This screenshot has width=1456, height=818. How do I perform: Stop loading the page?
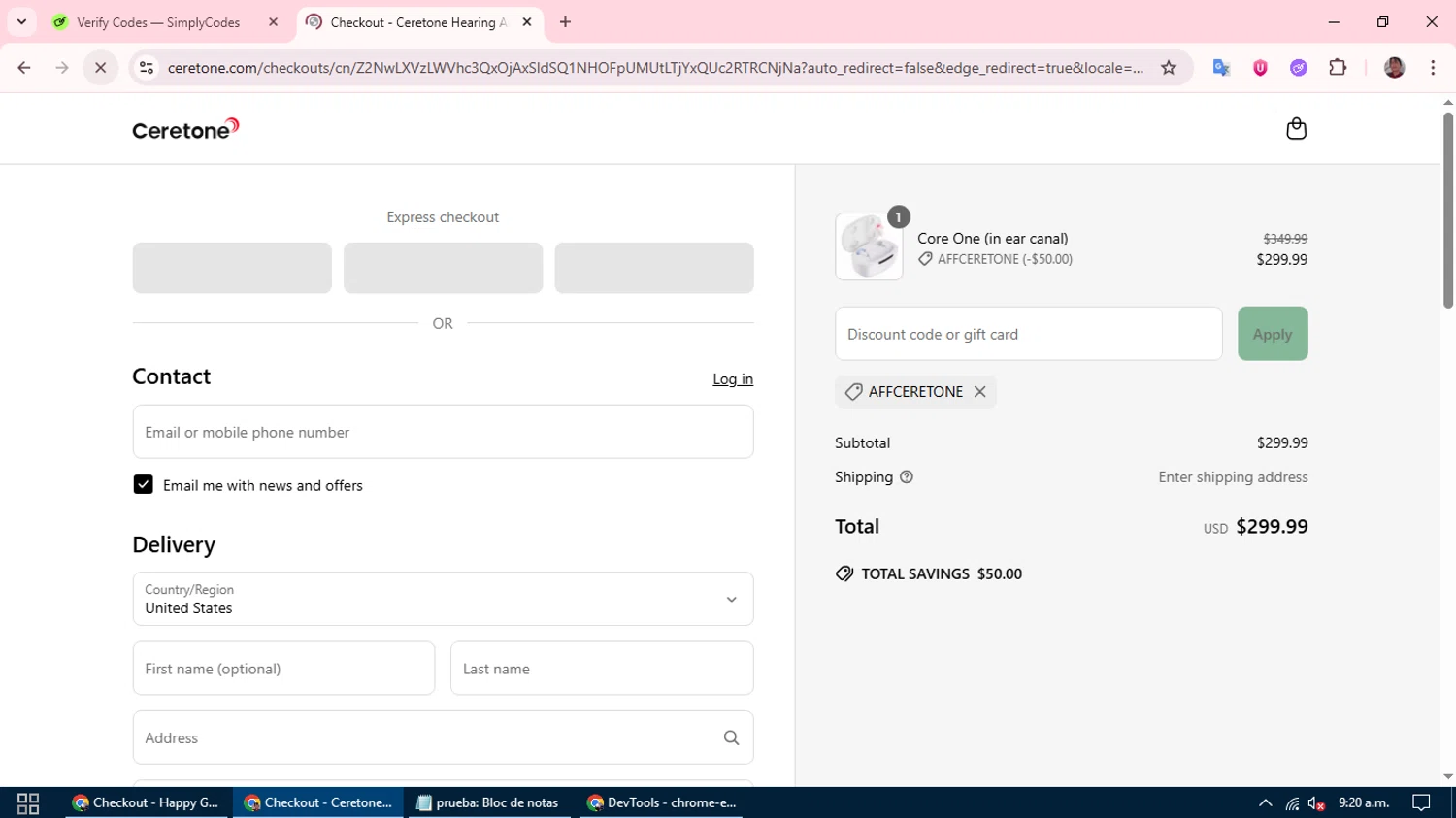click(100, 68)
